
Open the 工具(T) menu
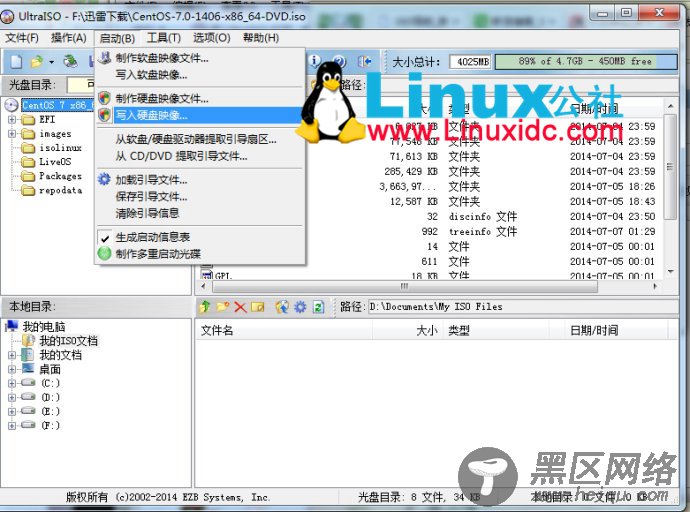[x=164, y=38]
